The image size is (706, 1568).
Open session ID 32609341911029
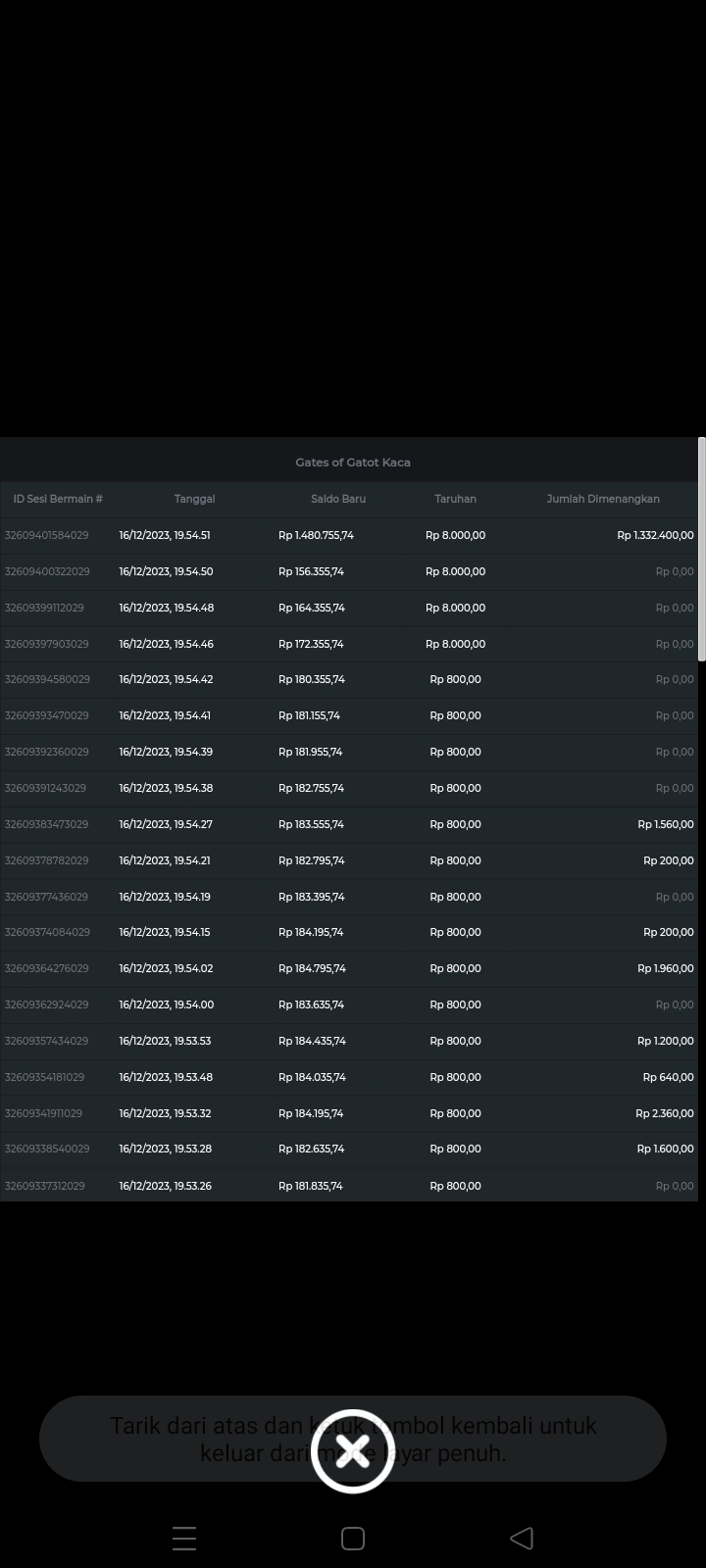44,1113
